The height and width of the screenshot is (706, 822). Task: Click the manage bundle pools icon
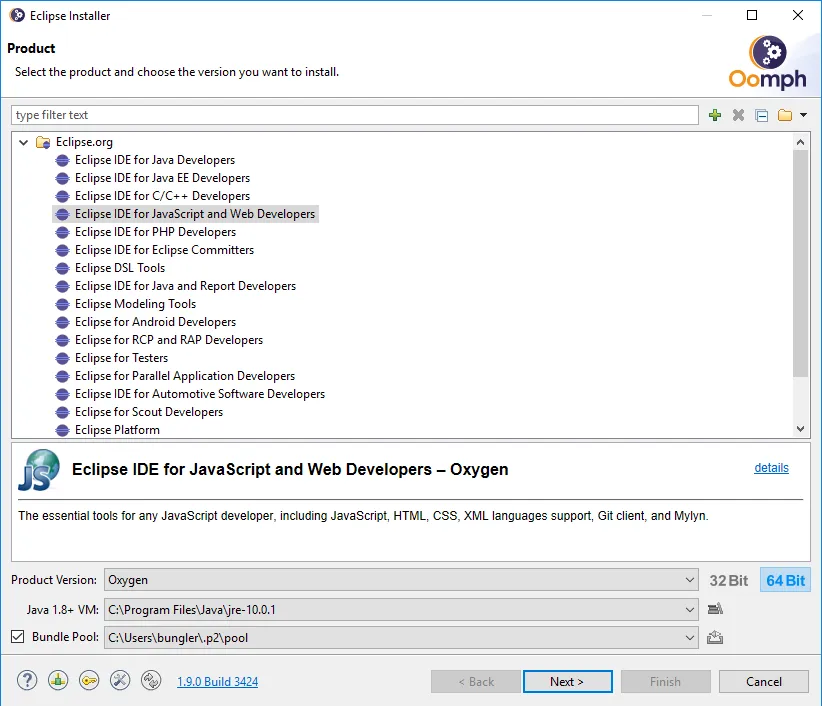pyautogui.click(x=715, y=637)
